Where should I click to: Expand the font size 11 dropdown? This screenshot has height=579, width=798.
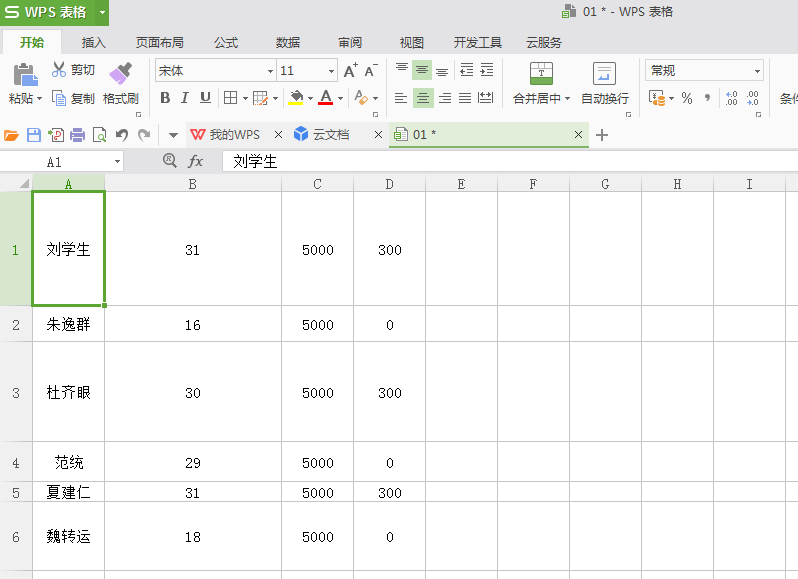point(331,71)
